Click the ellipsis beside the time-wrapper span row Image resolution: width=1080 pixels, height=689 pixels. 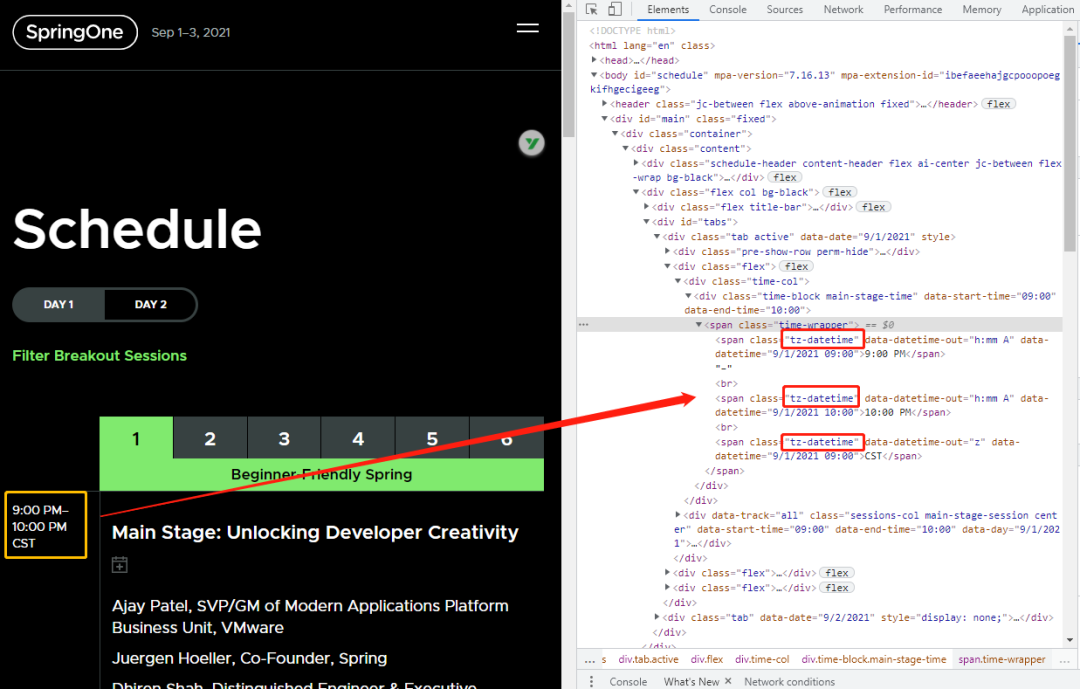click(583, 325)
